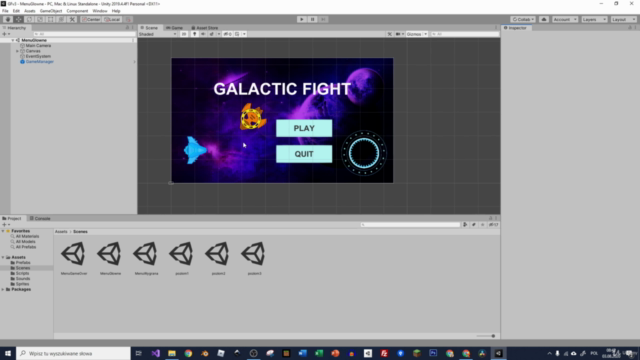Toggle scene audio speaker icon

tap(203, 34)
